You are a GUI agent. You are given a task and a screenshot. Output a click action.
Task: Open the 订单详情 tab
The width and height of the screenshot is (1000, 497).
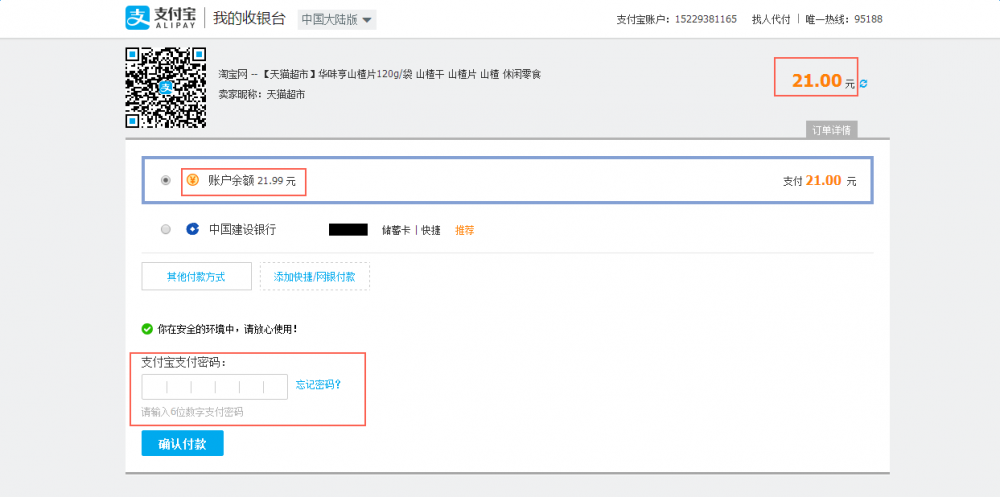832,130
